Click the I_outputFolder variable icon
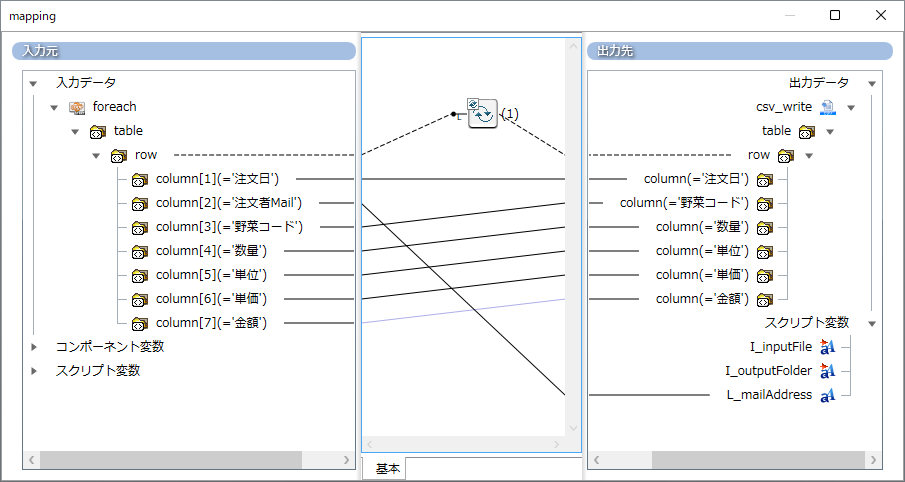The image size is (905, 482). (x=828, y=371)
